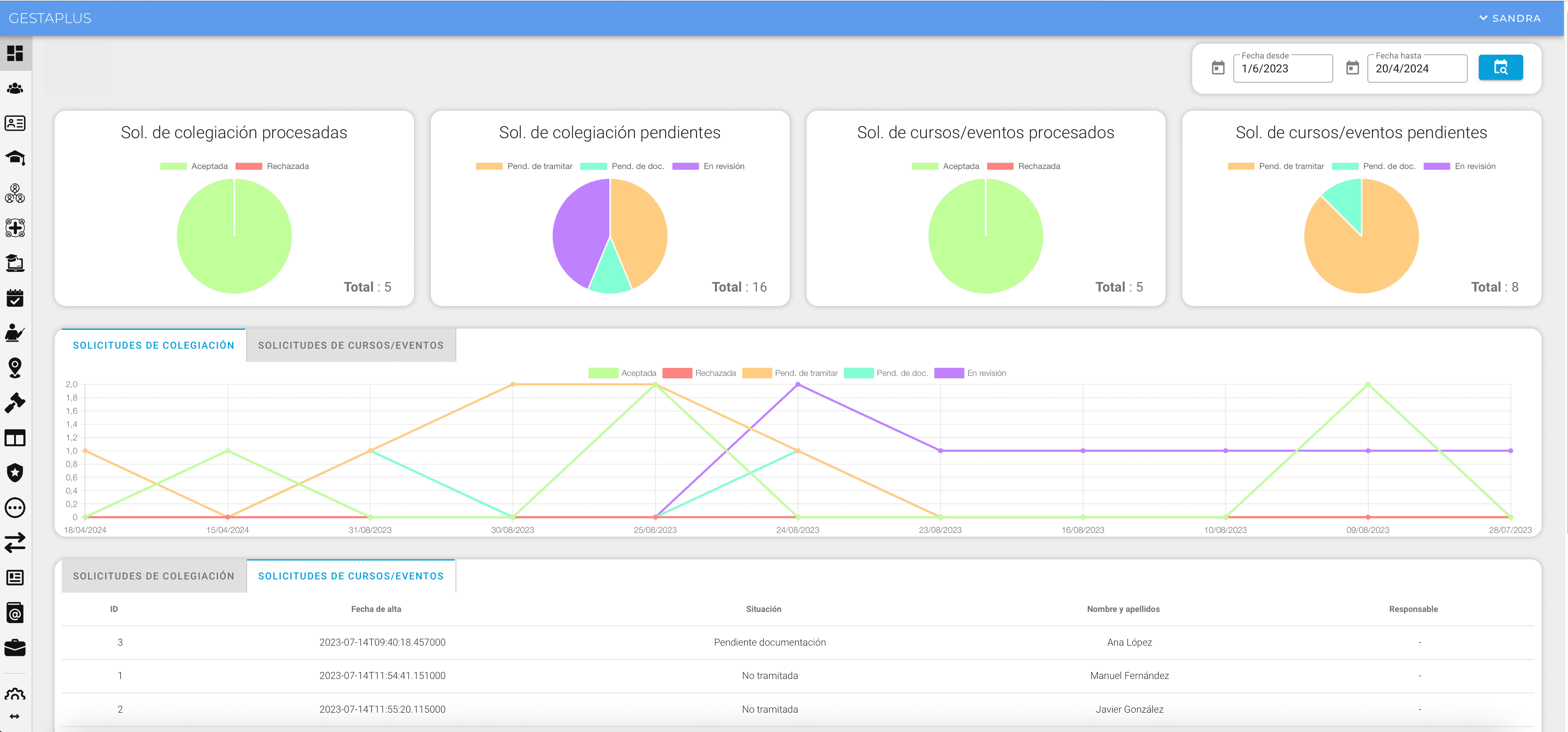Viewport: 1568px width, 732px height.
Task: Open the dashboard panel icon
Action: [15, 53]
